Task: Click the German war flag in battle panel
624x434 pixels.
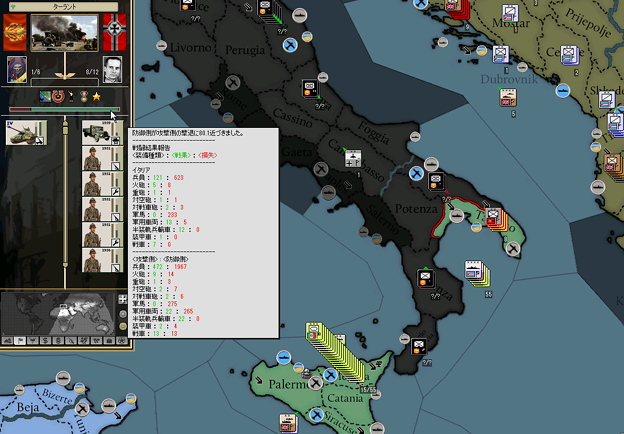Action: pos(115,32)
